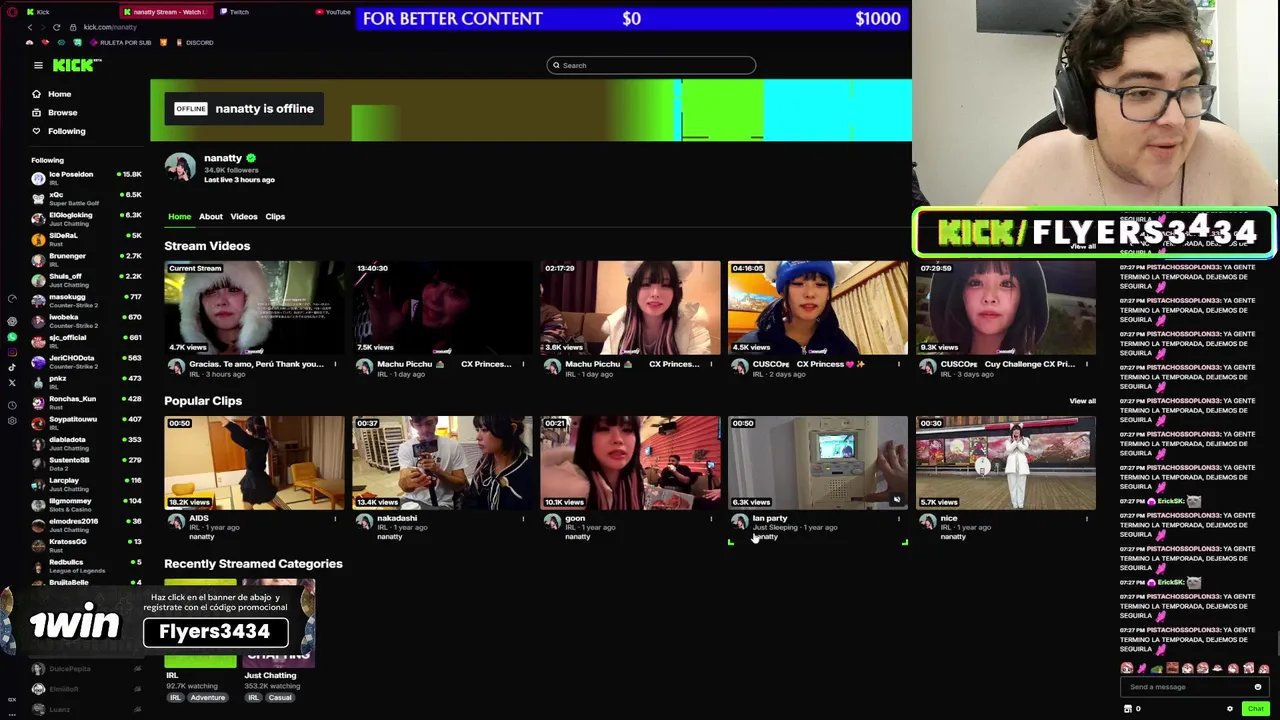Open options menu for nice clip

click(x=1087, y=519)
